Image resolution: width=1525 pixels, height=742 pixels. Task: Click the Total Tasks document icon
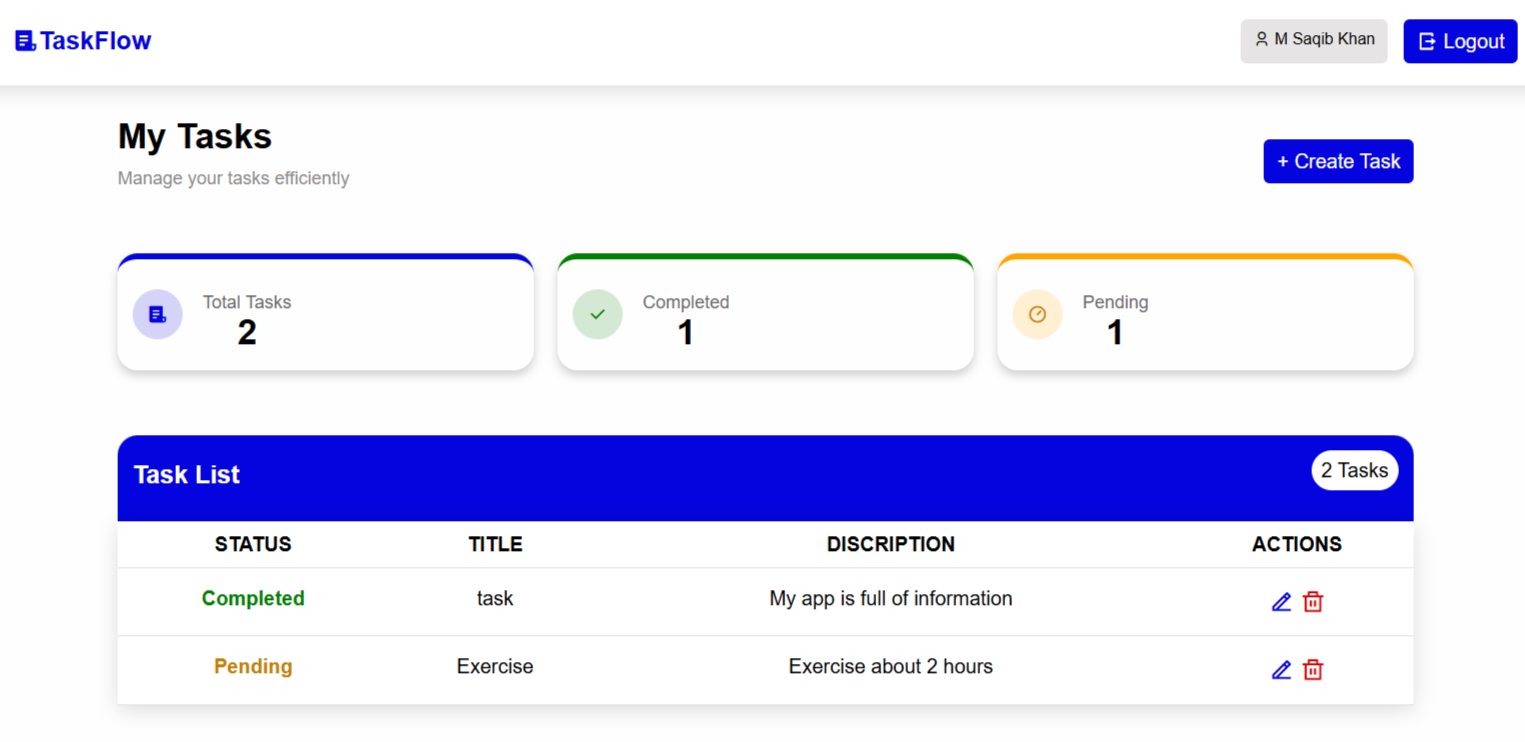(157, 315)
